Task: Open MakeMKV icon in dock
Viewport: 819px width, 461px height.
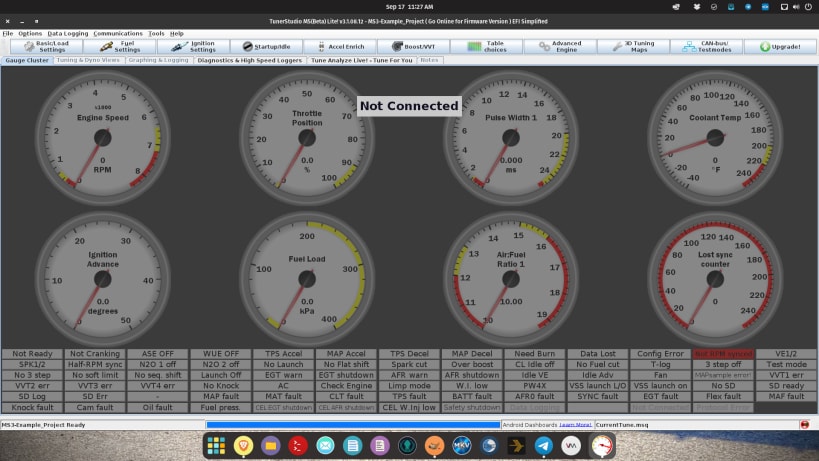Action: point(462,446)
